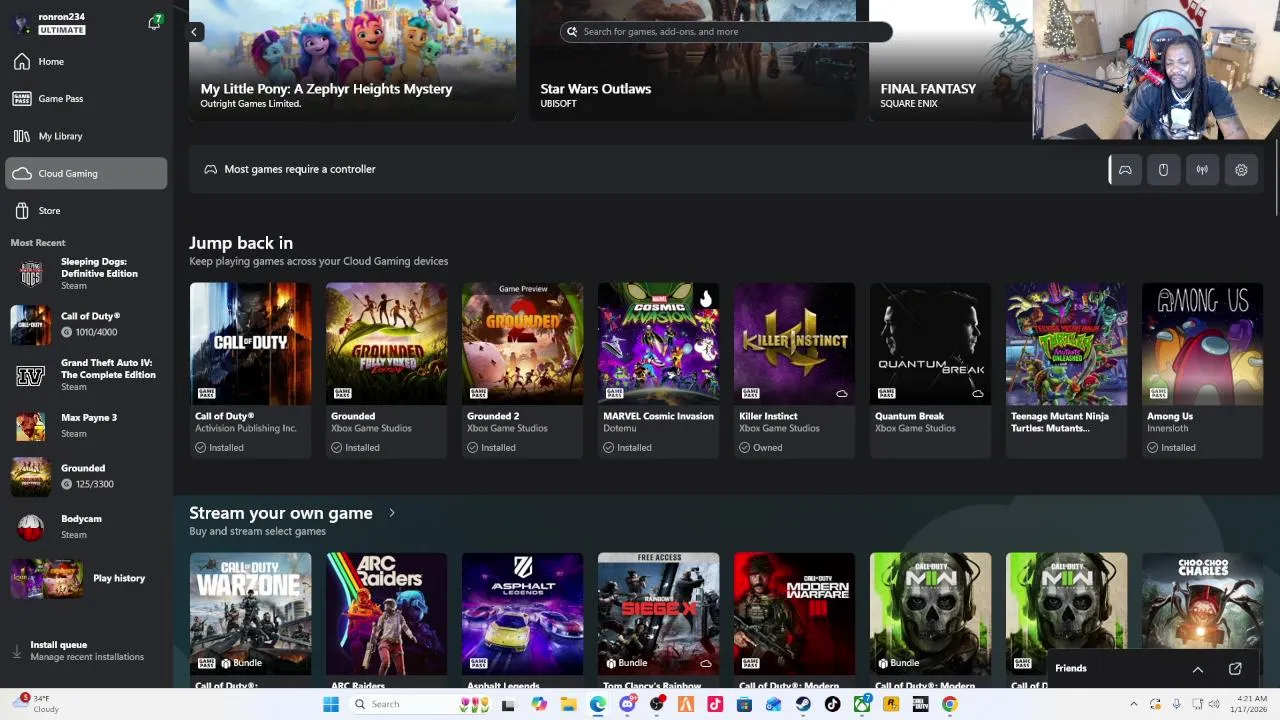Viewport: 1280px width, 720px height.
Task: Open Grand Theft Auto IV recent entry
Action: click(86, 375)
